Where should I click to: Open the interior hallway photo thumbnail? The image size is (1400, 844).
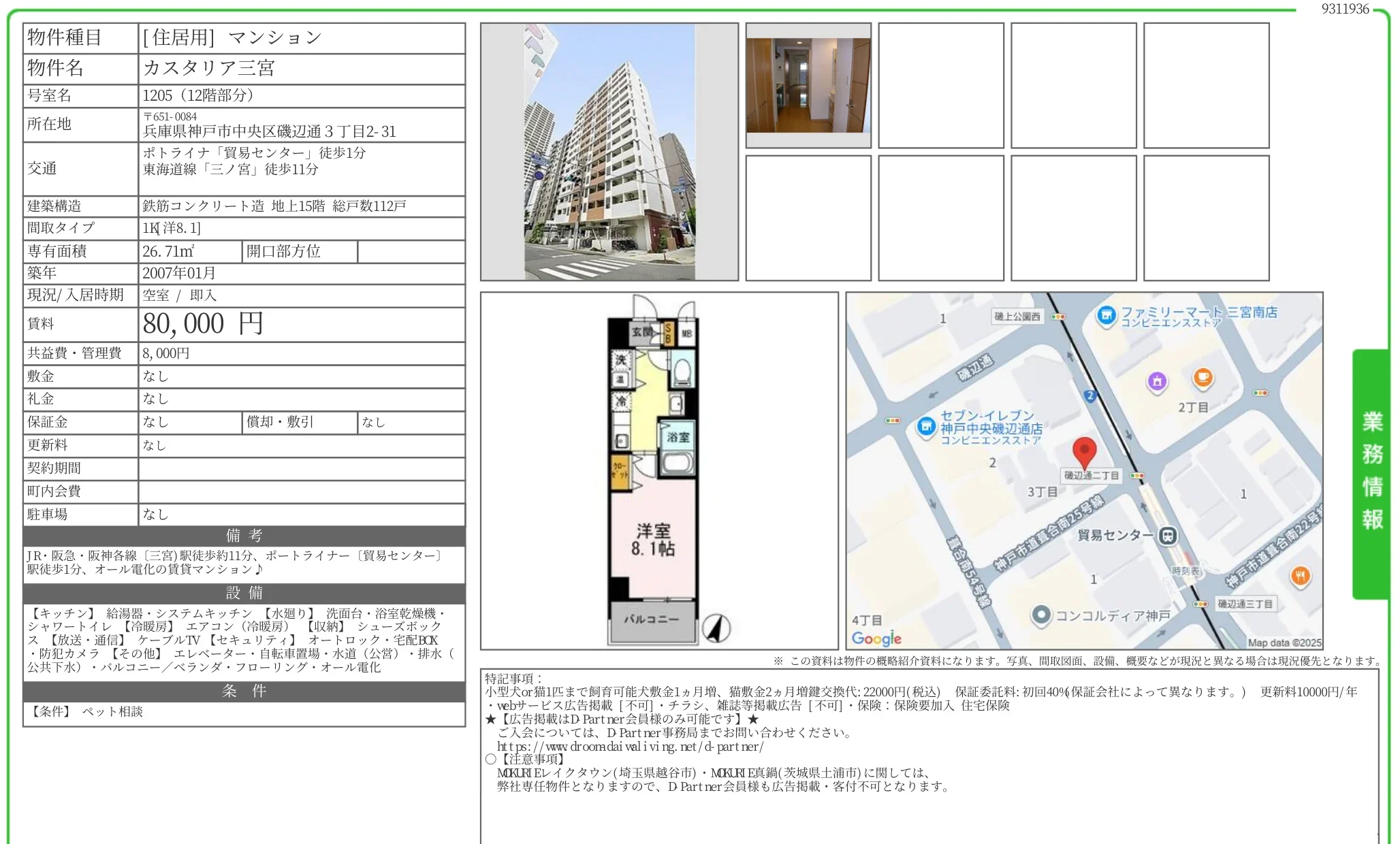coord(808,85)
